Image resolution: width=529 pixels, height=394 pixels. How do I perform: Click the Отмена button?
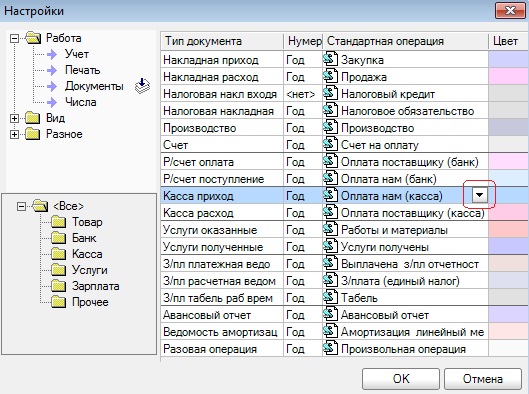pyautogui.click(x=483, y=378)
